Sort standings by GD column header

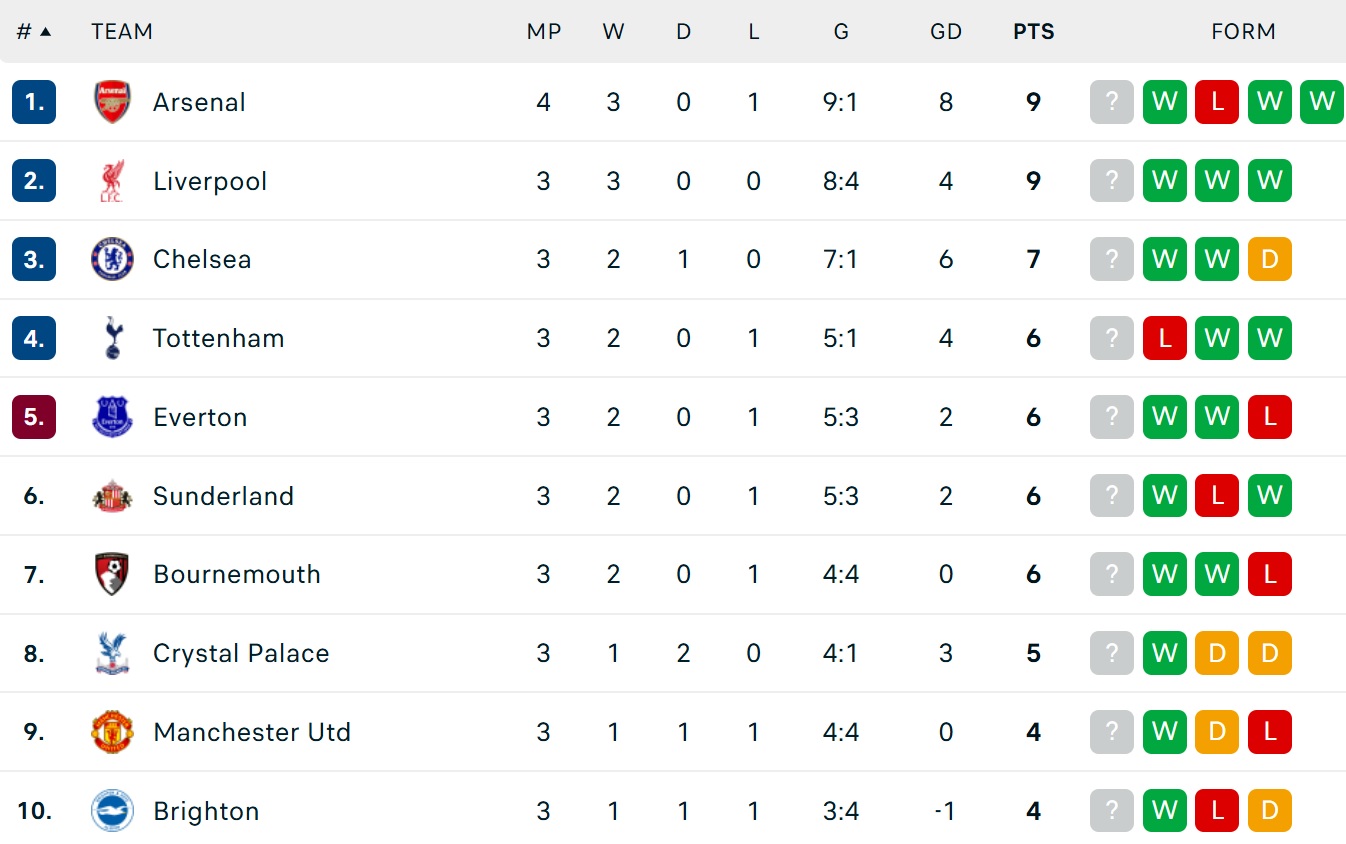(x=946, y=32)
